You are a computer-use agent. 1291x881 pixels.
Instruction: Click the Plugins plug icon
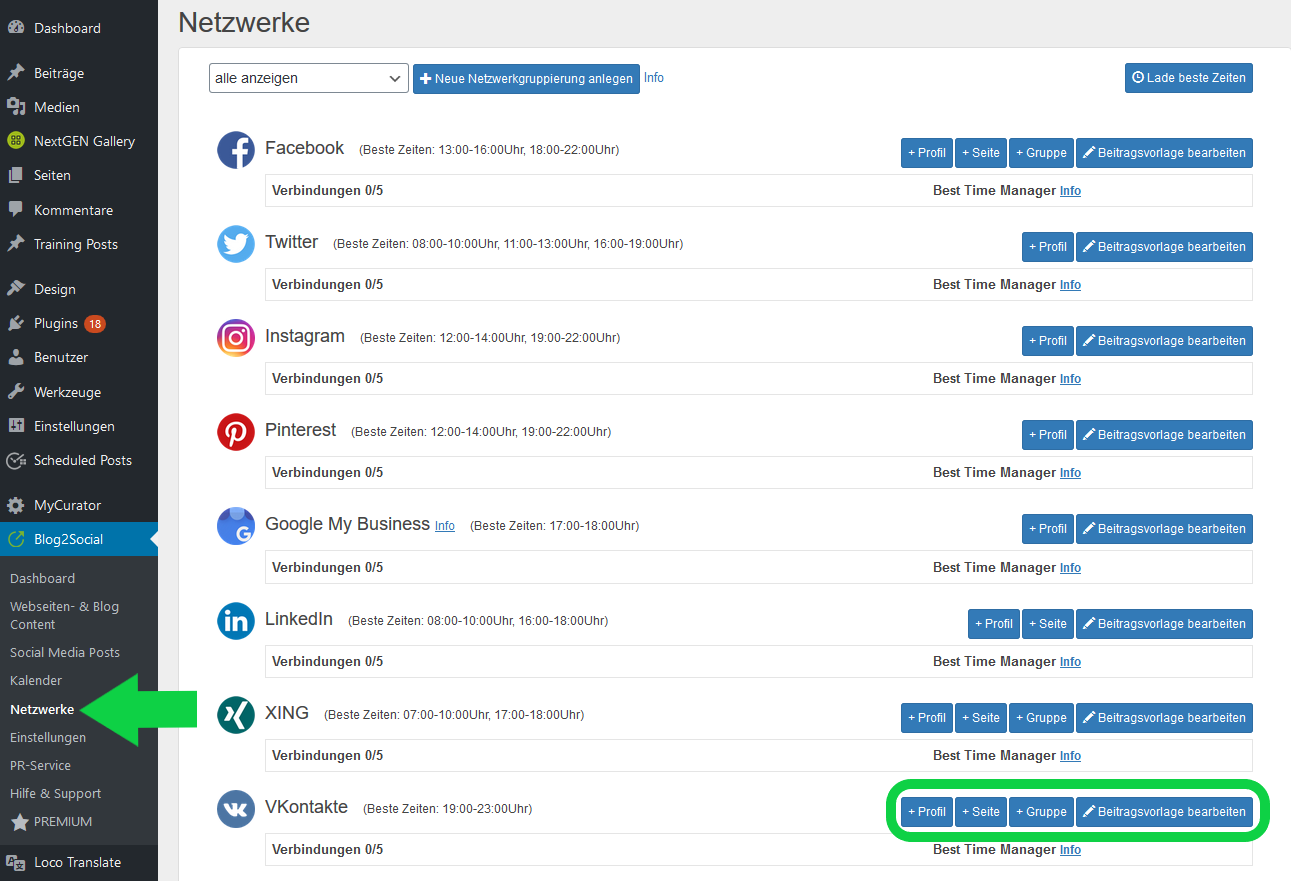pos(16,323)
